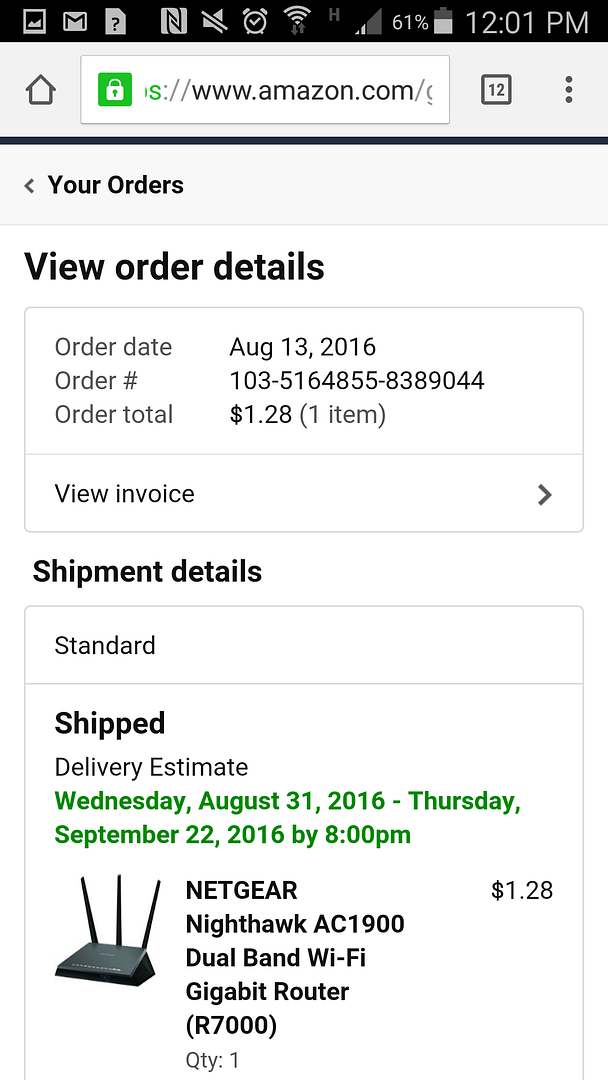608x1080 pixels.
Task: Expand View invoice with the chevron arrow
Action: (544, 494)
